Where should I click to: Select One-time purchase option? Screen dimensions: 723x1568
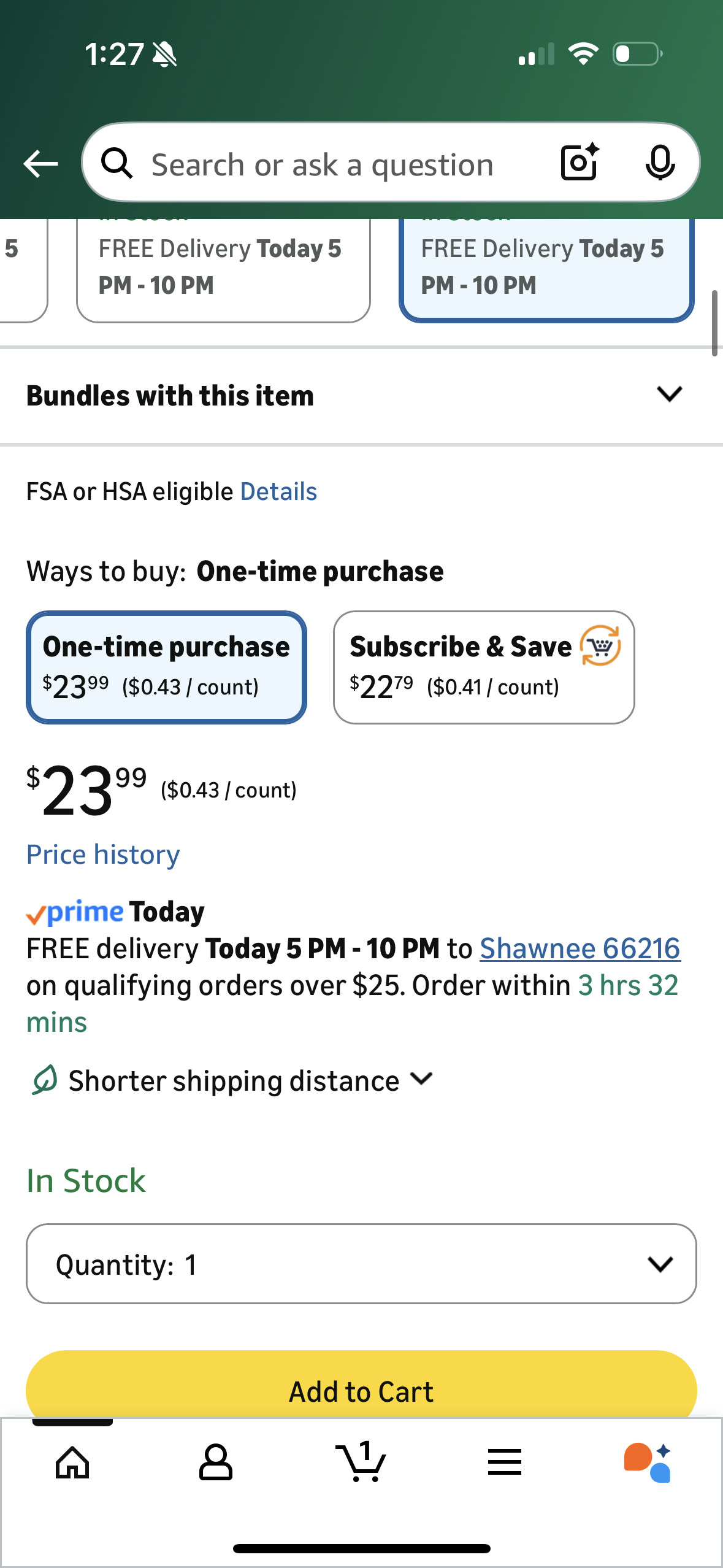coord(166,667)
